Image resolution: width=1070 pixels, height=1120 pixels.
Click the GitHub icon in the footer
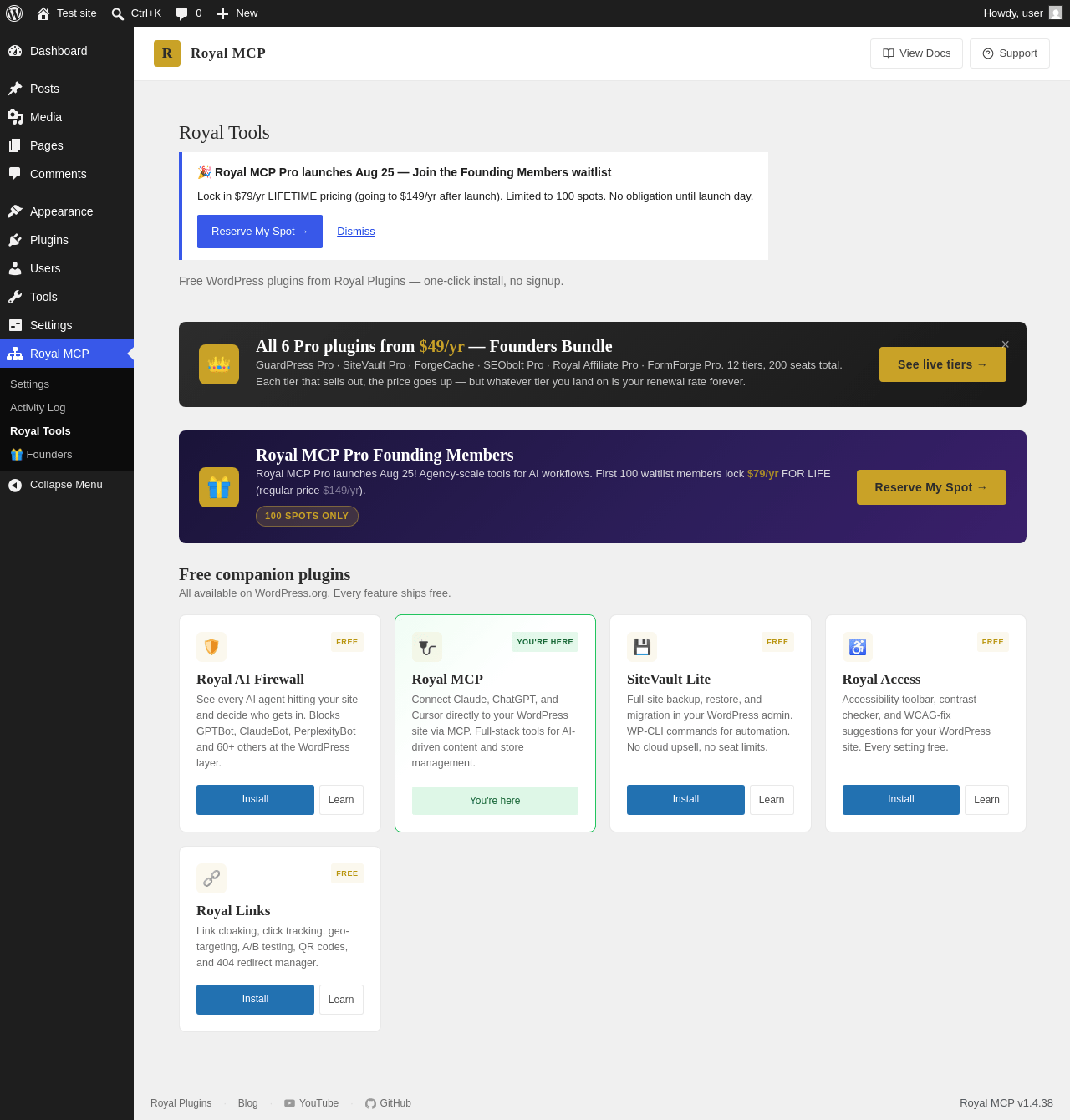point(370,1103)
